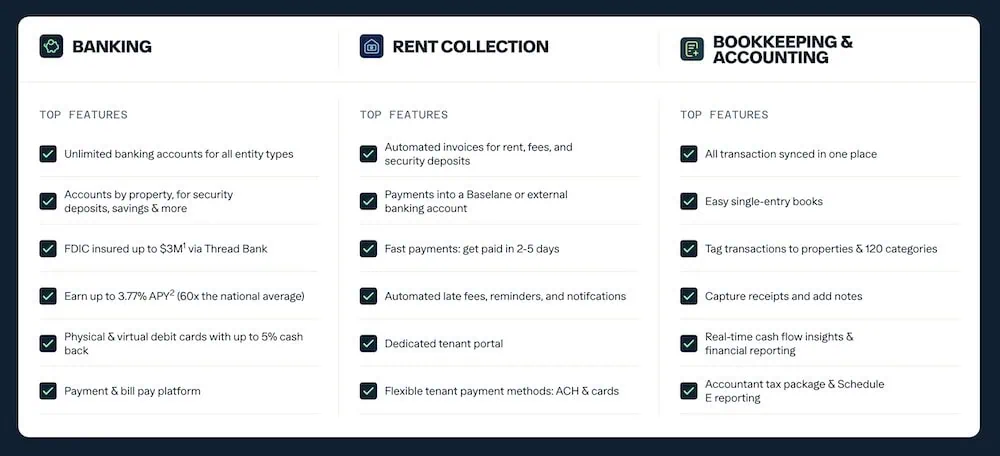Select the Banking column heading

112,46
